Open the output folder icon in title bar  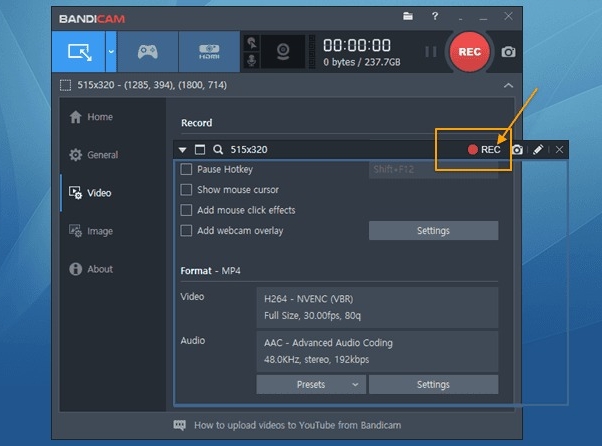click(408, 17)
